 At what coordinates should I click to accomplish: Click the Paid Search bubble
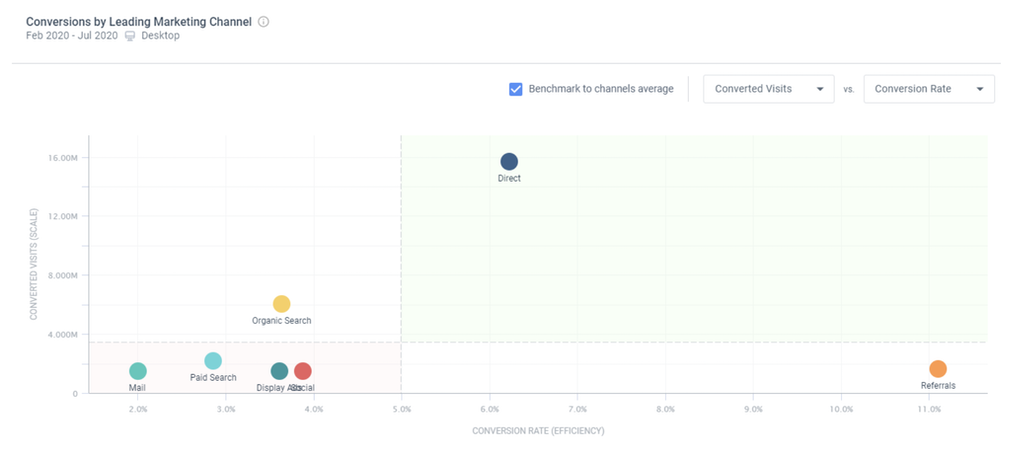213,361
